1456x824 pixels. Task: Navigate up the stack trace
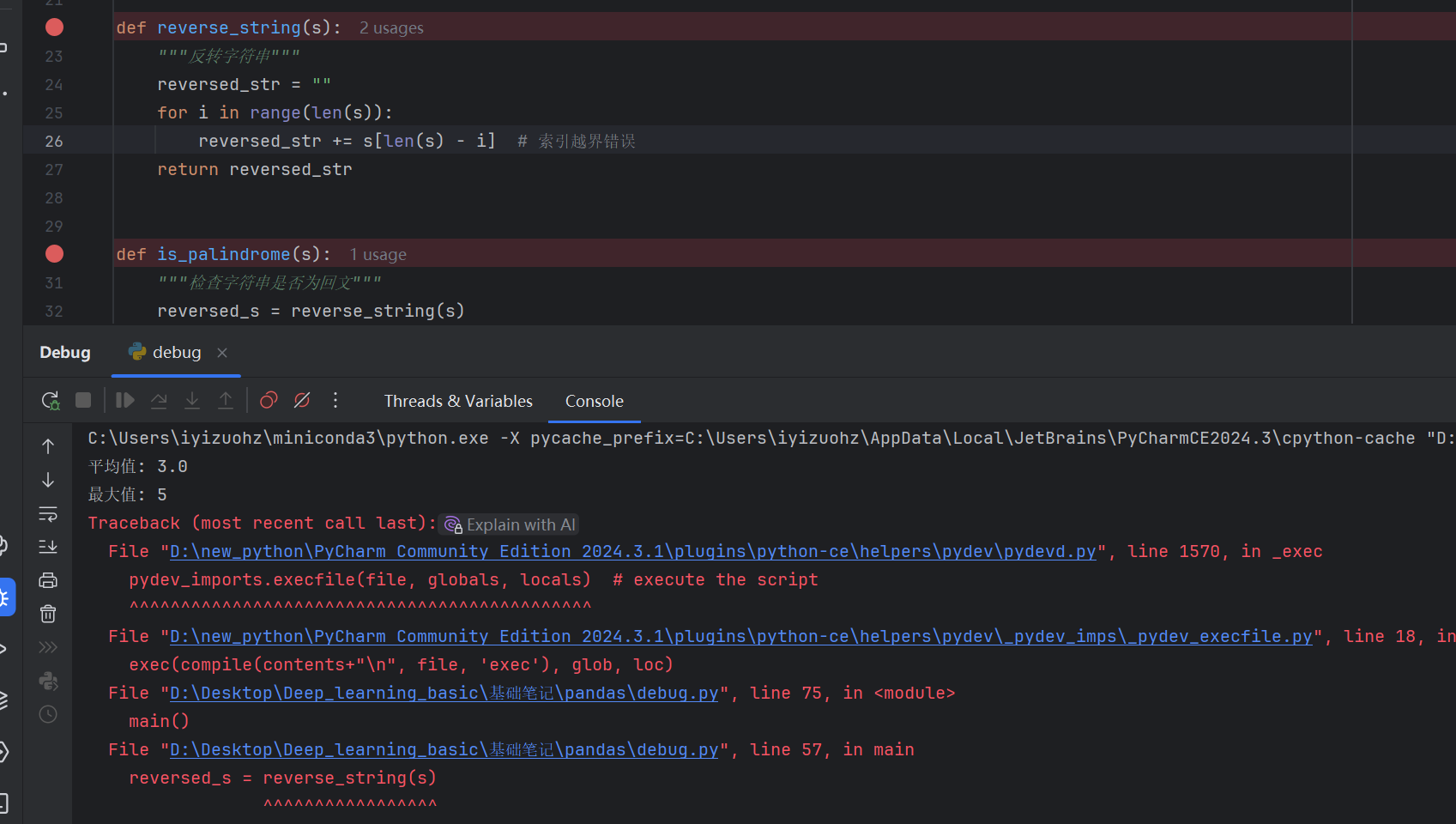(48, 445)
